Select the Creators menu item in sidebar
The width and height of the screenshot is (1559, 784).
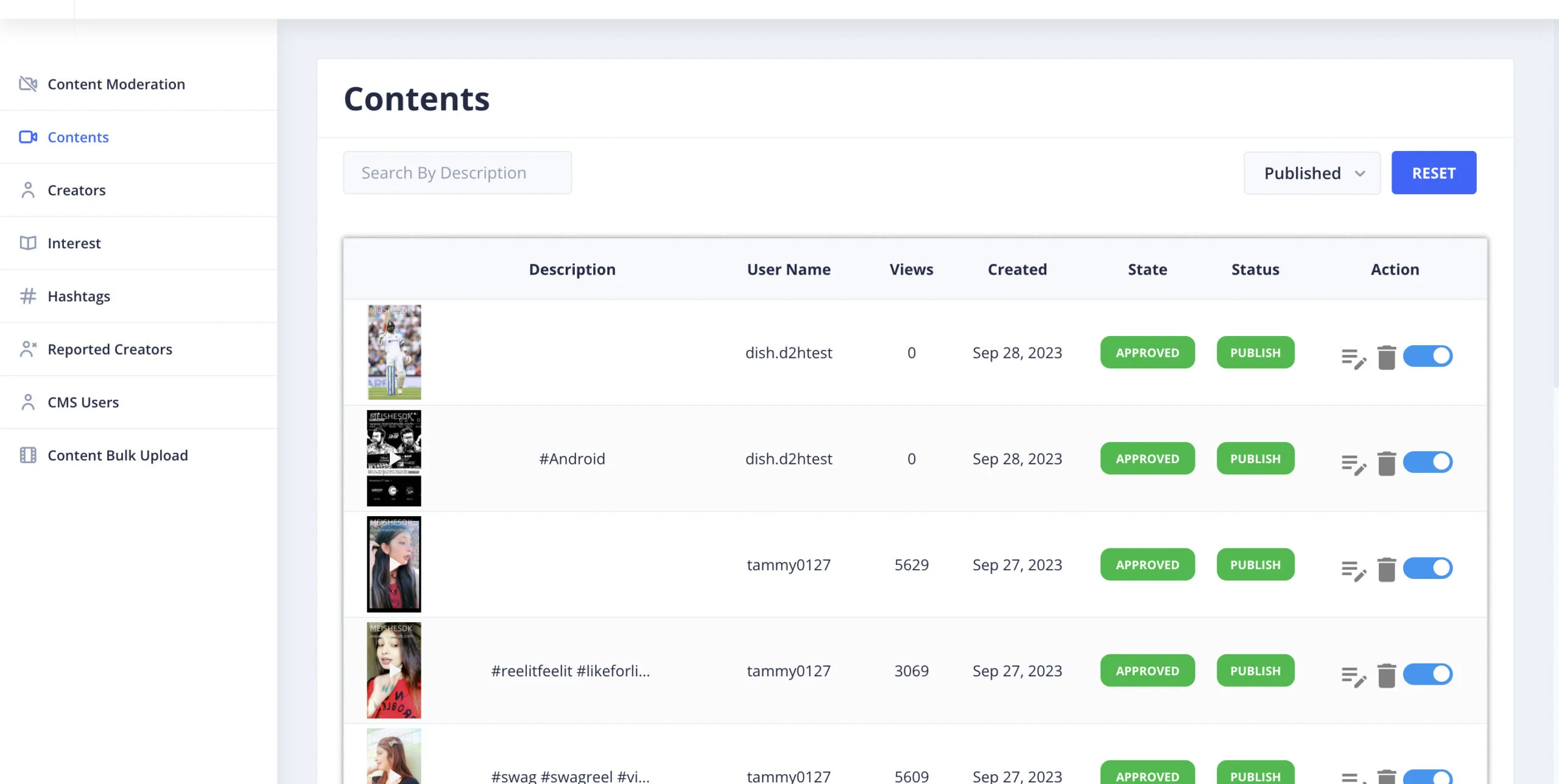tap(76, 190)
